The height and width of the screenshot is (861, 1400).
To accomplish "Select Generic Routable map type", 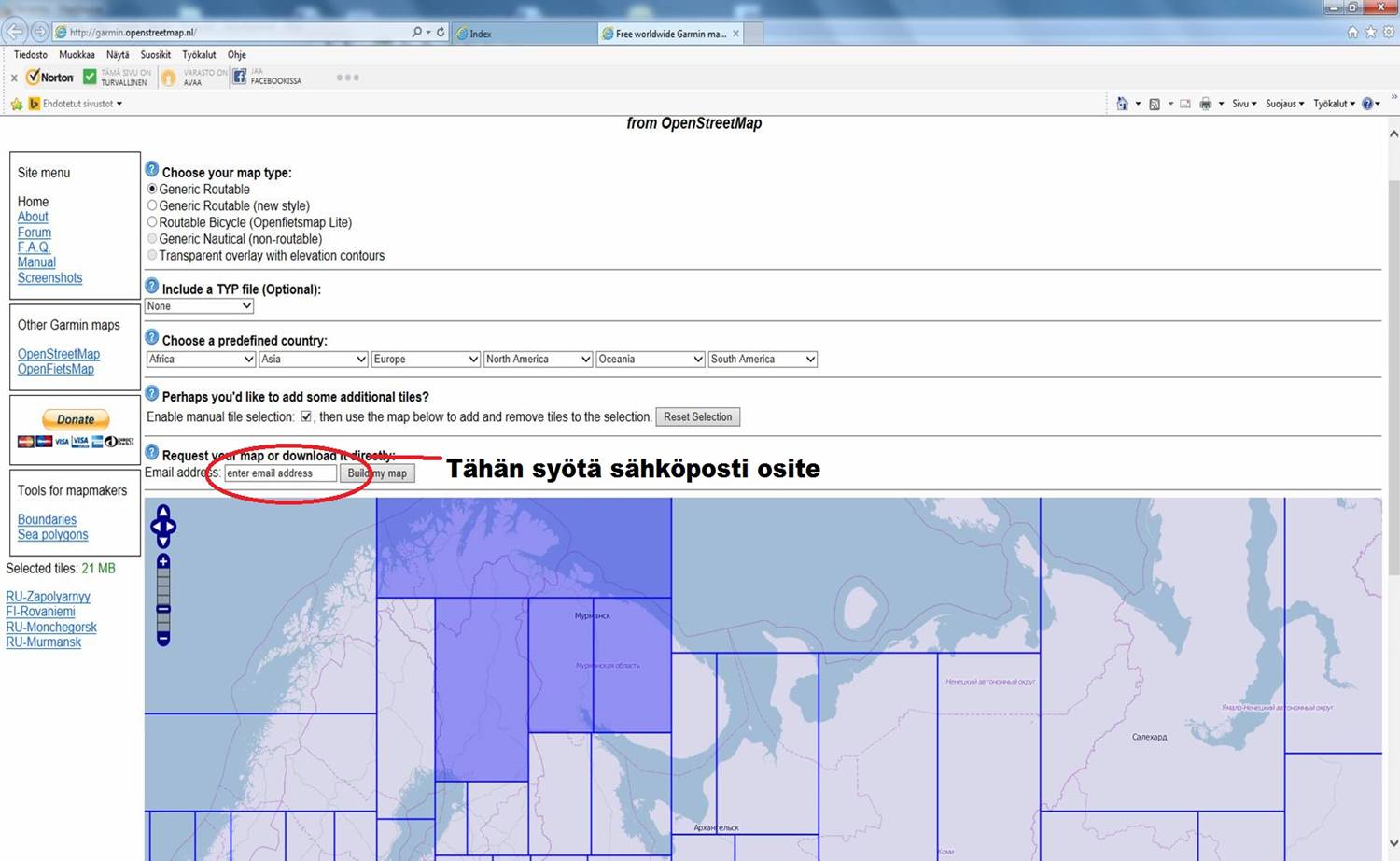I will click(152, 189).
